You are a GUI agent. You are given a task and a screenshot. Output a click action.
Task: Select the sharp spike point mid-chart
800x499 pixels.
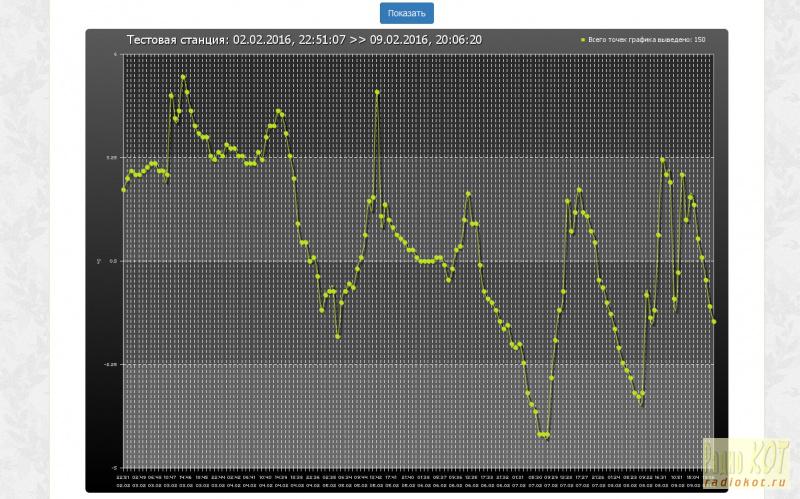pos(377,92)
